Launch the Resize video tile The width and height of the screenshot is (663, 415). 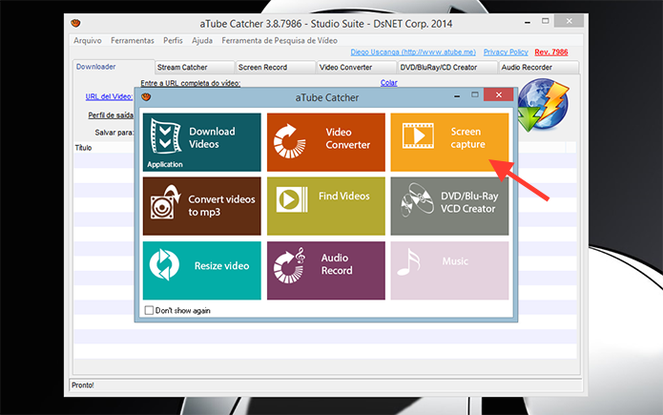(x=202, y=271)
